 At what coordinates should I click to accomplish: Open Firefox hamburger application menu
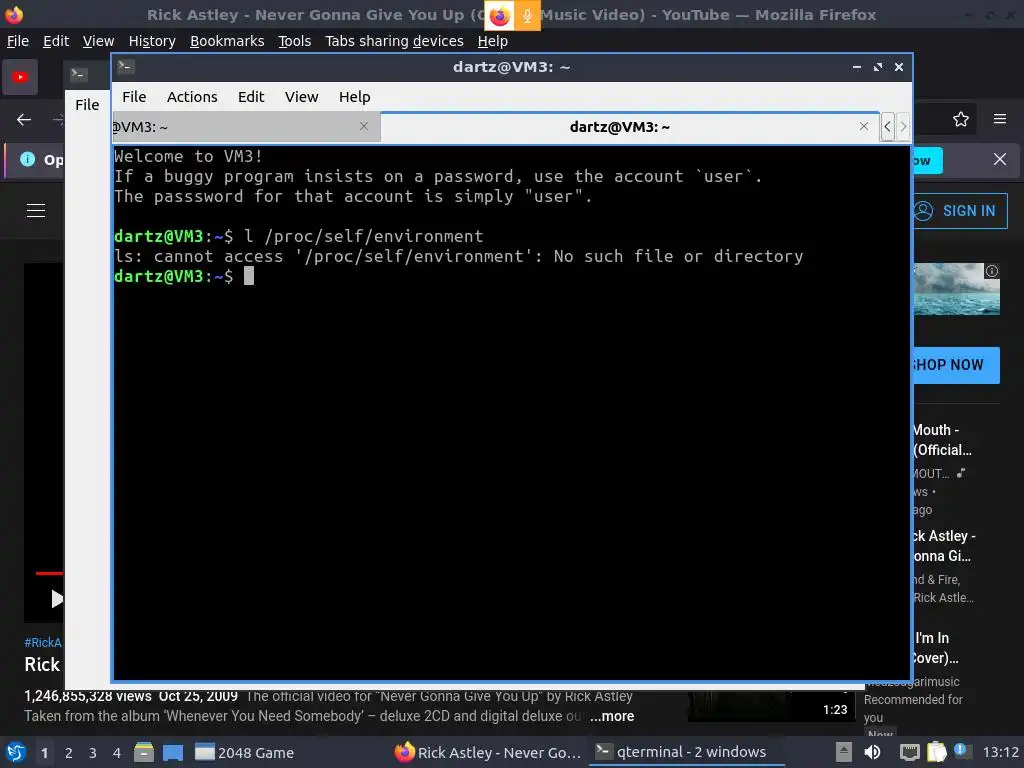point(999,119)
